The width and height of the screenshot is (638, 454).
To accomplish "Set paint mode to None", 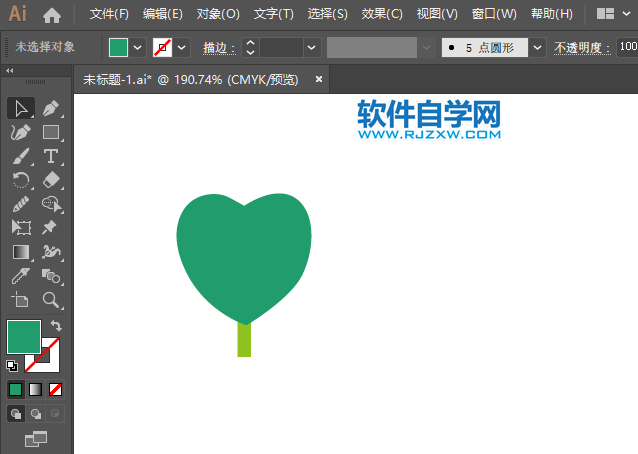I will (x=55, y=390).
